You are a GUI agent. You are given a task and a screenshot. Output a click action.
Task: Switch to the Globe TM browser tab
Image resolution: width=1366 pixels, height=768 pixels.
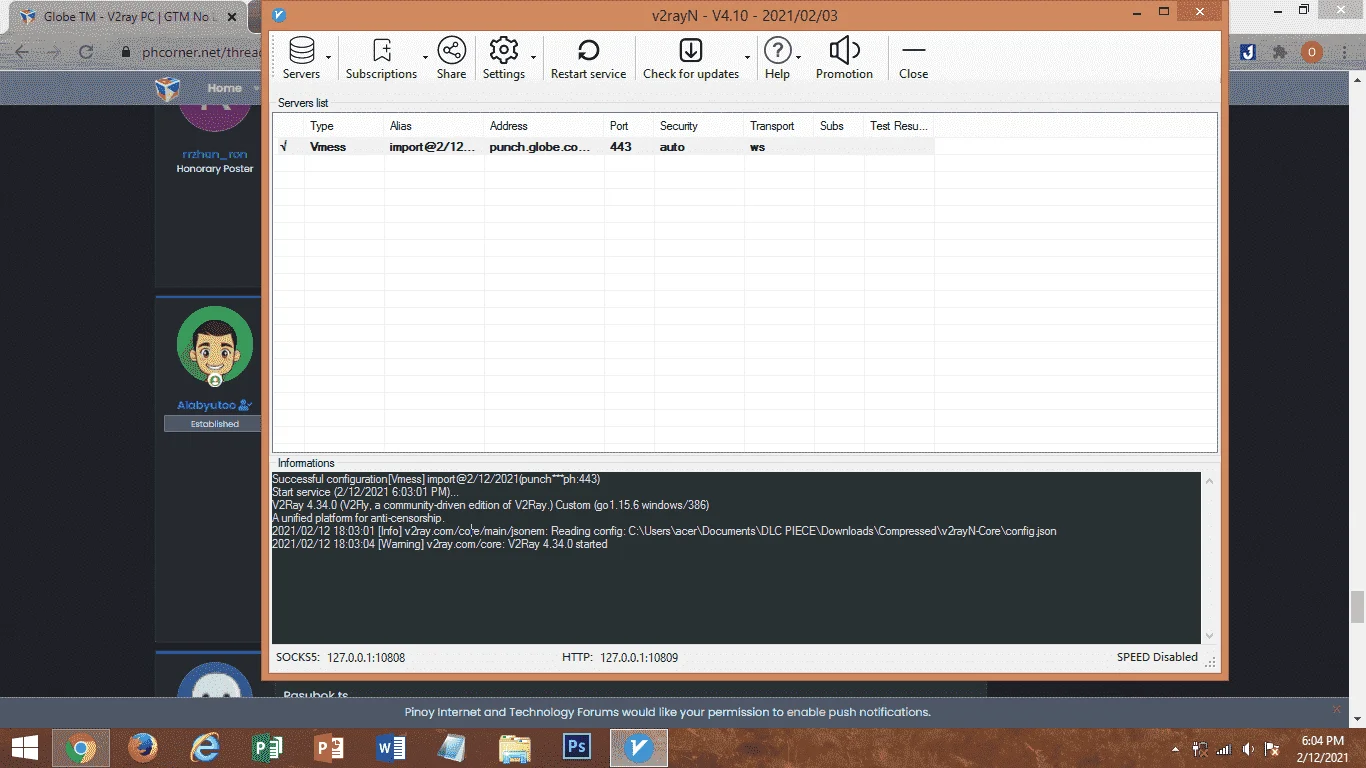pyautogui.click(x=132, y=17)
